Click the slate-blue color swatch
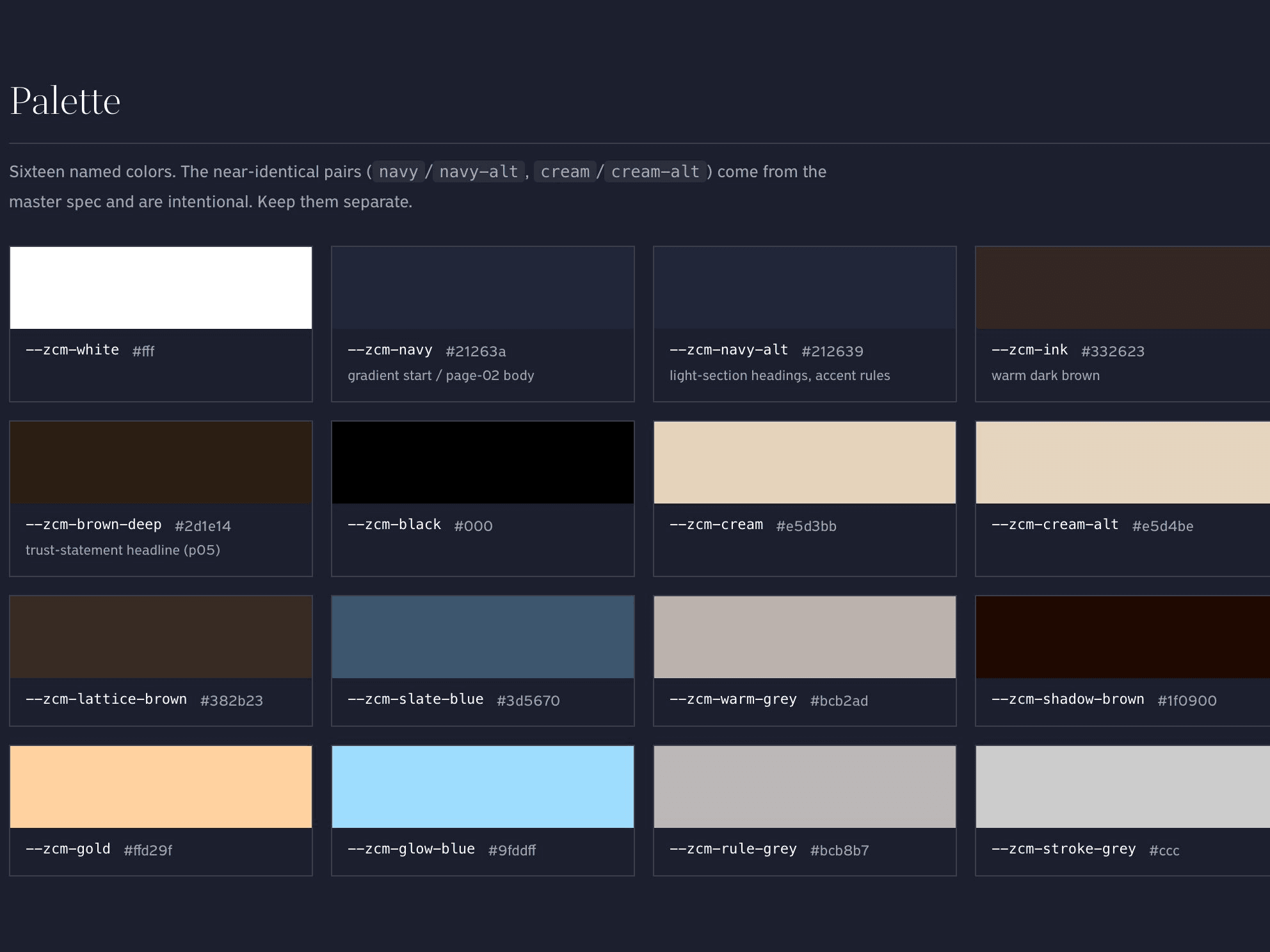 pos(483,637)
